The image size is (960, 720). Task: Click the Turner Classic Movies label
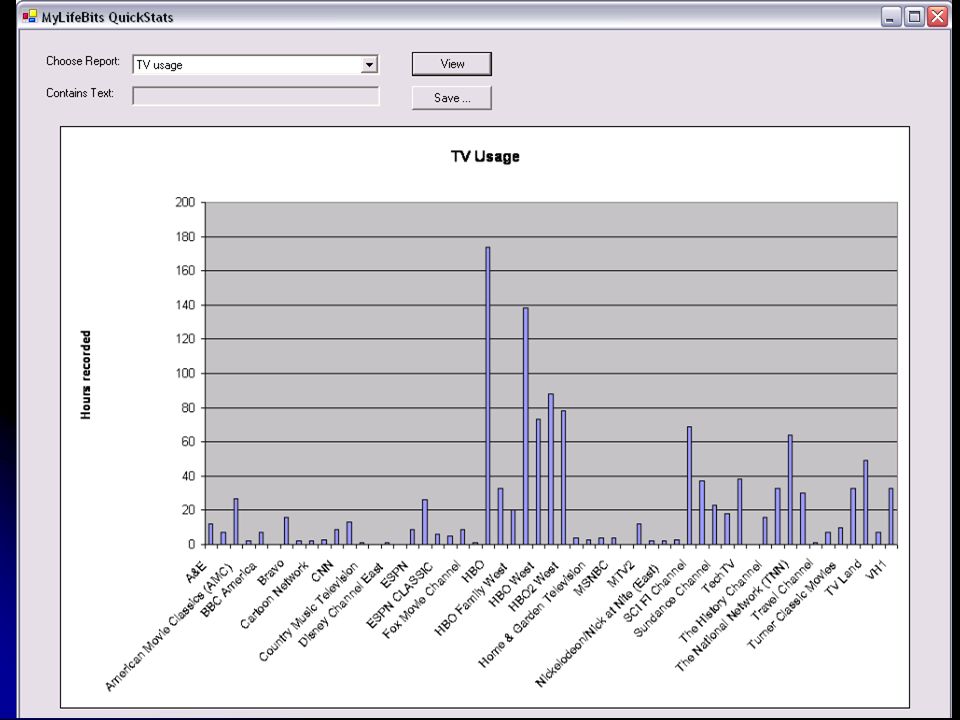coord(792,605)
